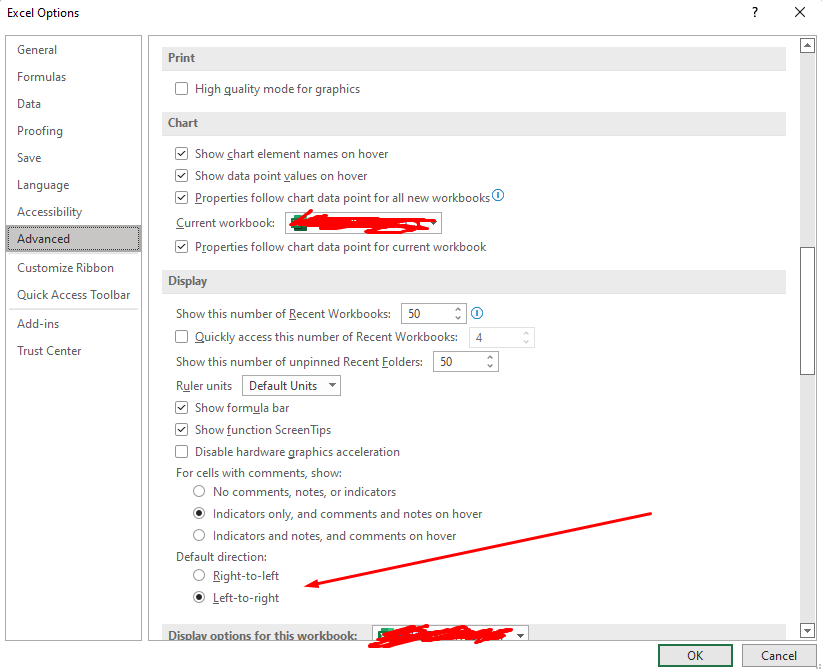Image resolution: width=822 pixels, height=669 pixels.
Task: Increase Recent Workbooks count with up arrow
Action: tap(458, 309)
